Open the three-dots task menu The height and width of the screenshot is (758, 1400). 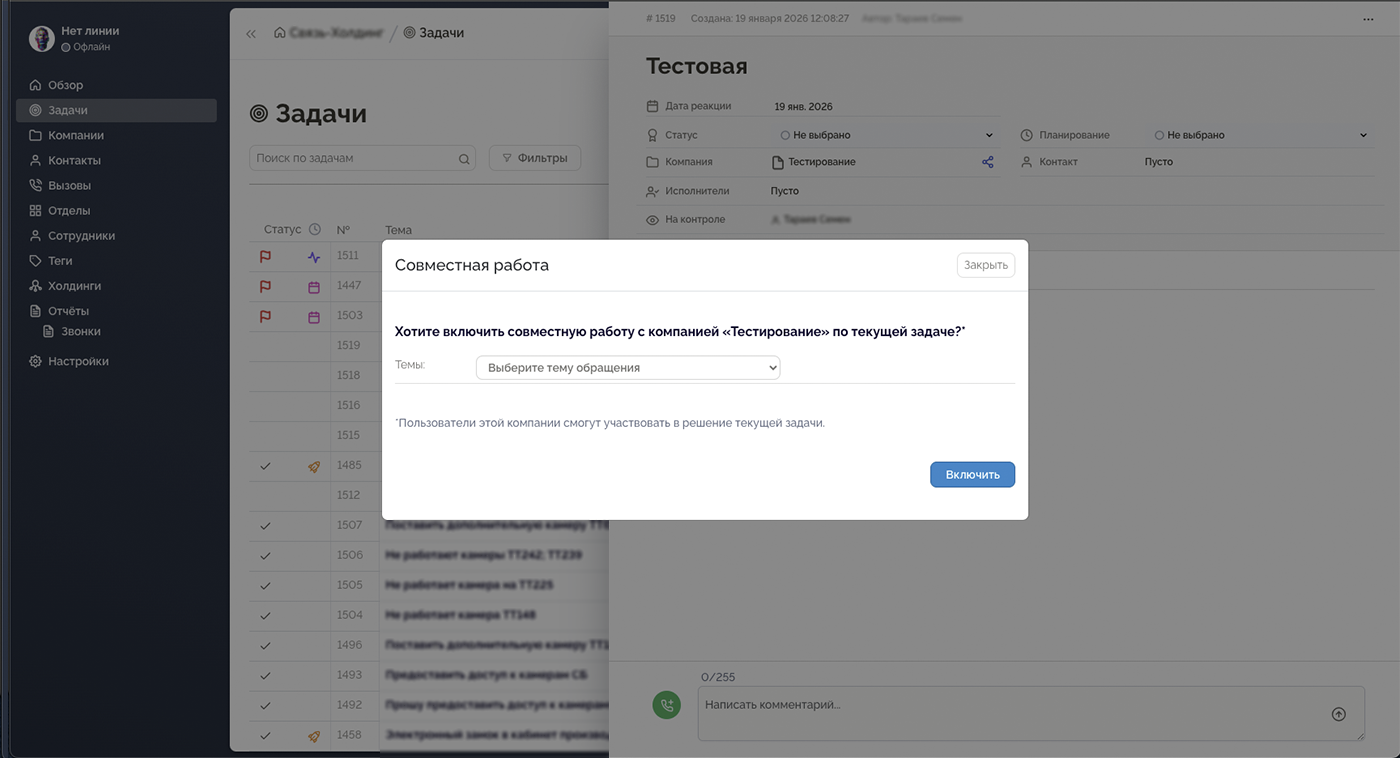click(1368, 19)
